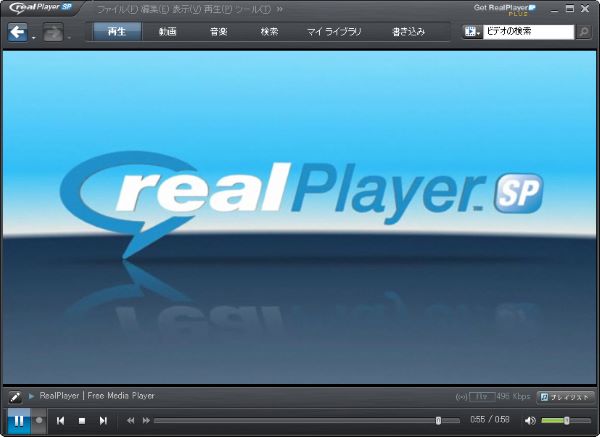This screenshot has height=437, width=600.
Task: Open the 表示 menu
Action: pos(186,9)
